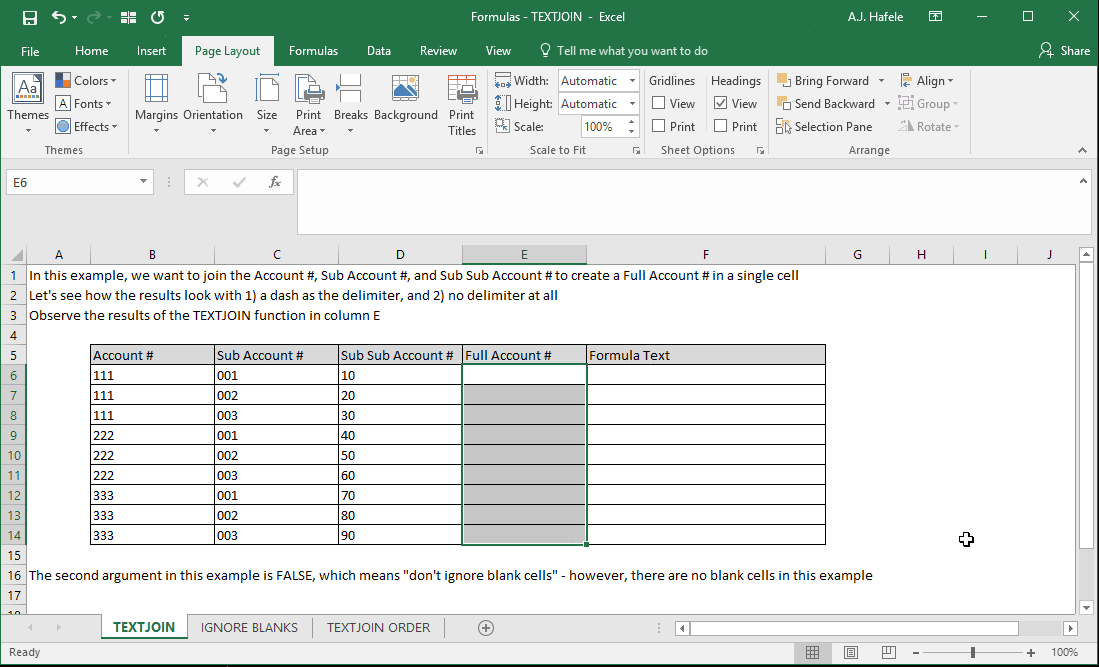Viewport: 1099px width, 667px height.
Task: Open the Breaks menu
Action: pos(350,104)
